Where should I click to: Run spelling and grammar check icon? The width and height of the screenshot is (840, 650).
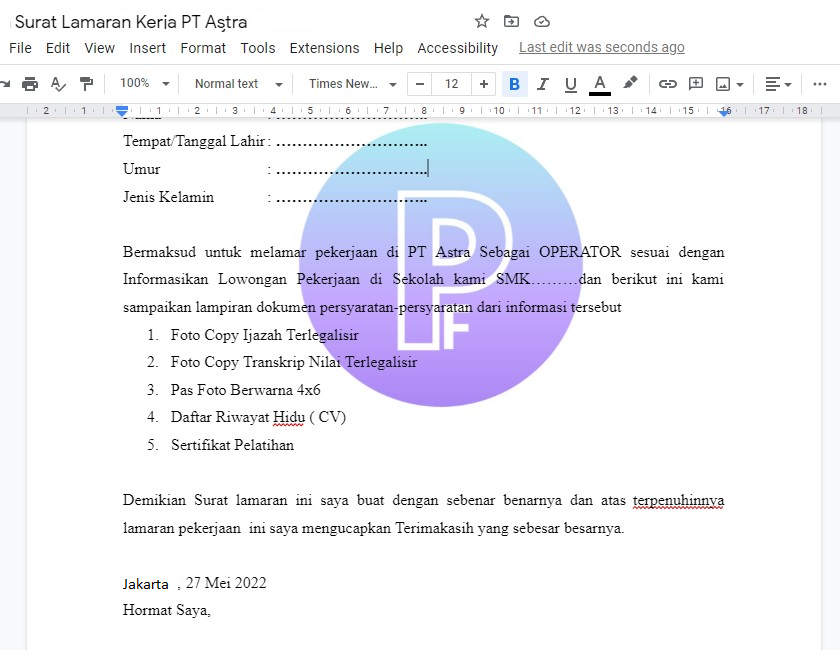point(58,84)
